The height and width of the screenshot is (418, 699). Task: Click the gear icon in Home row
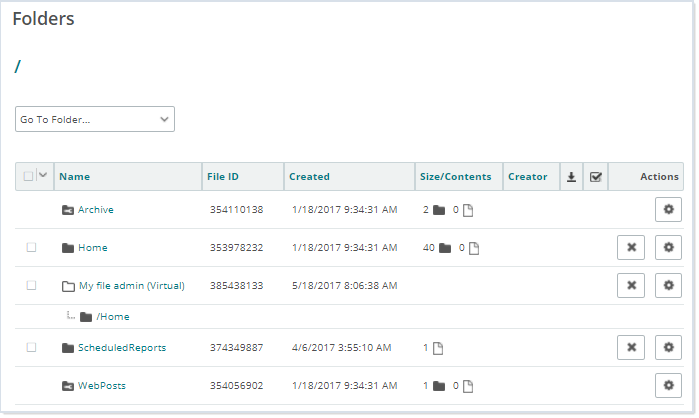click(668, 248)
